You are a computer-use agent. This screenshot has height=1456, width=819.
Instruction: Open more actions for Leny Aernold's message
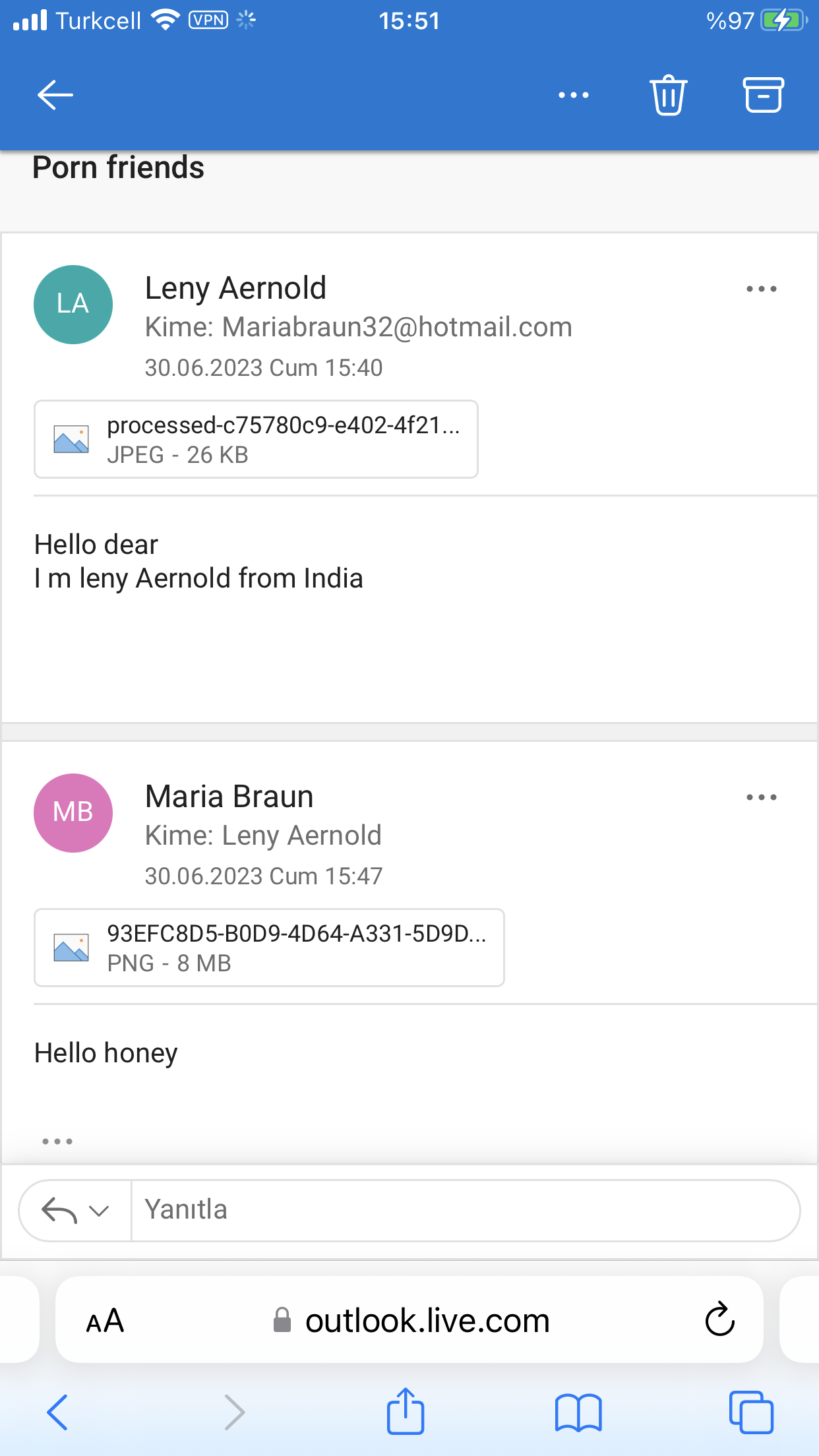[x=761, y=289]
